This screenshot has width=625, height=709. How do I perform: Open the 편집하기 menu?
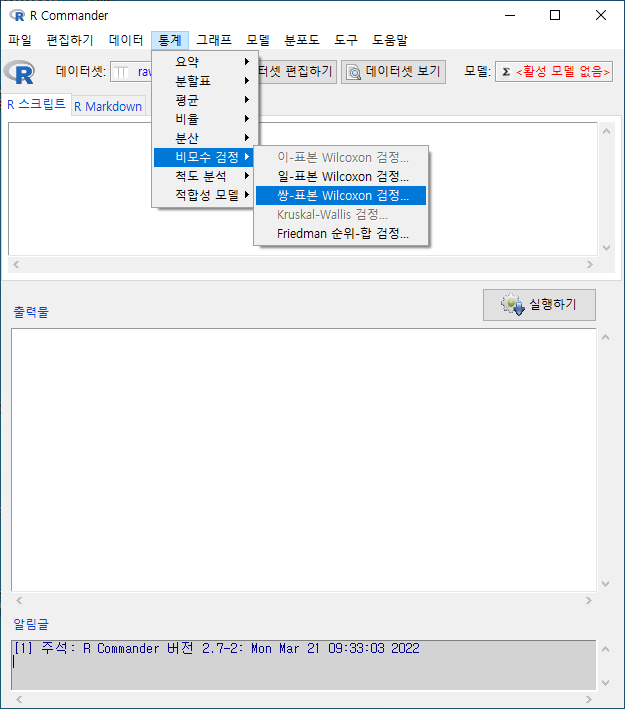(70, 40)
